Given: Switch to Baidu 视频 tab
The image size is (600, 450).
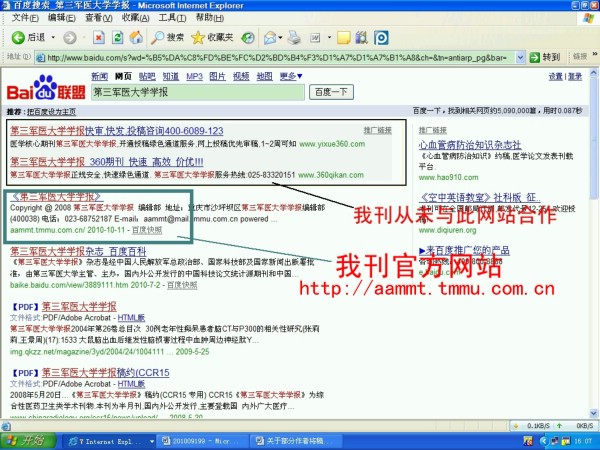Looking at the screenshot, I should click(241, 76).
